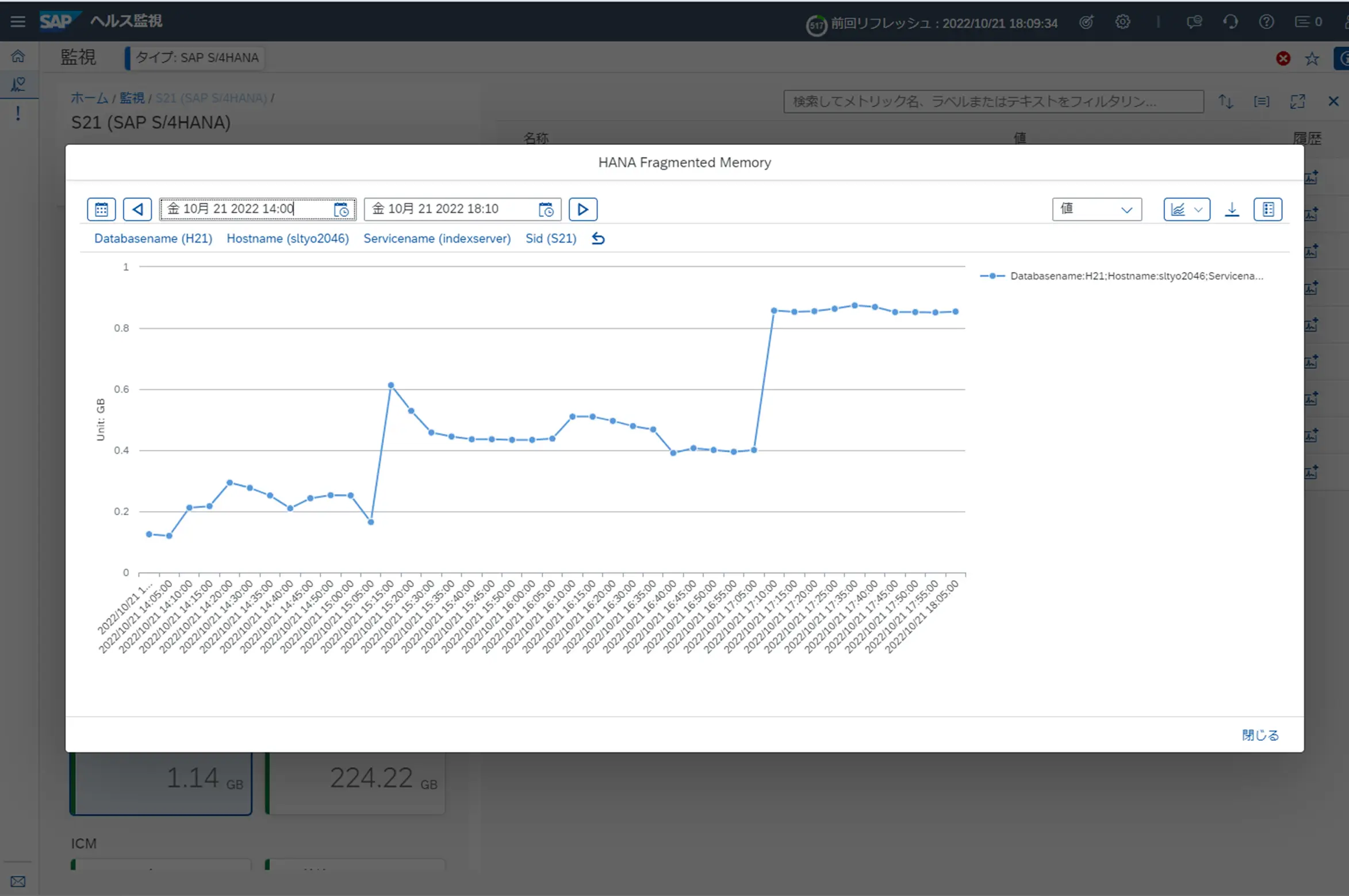The height and width of the screenshot is (896, 1349).
Task: Click the auto-refresh timer icon
Action: [x=816, y=25]
